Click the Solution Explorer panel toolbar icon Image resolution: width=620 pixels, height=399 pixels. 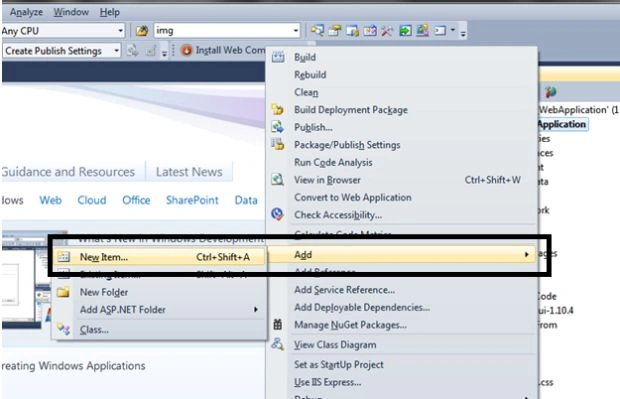coord(550,92)
